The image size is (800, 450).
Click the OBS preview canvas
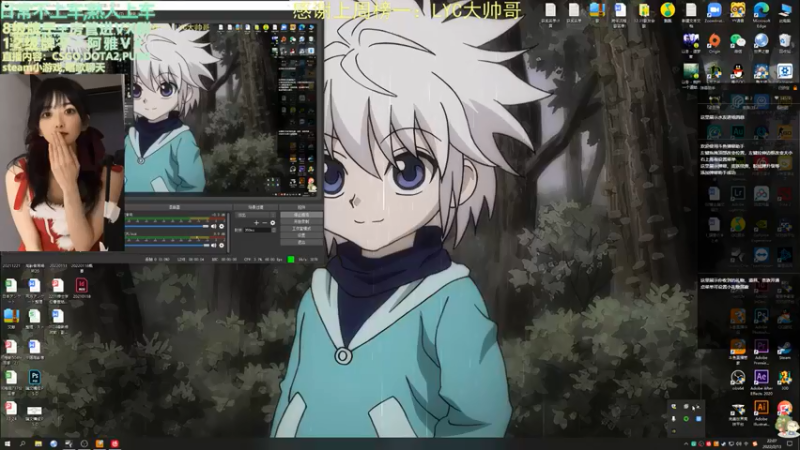click(221, 108)
